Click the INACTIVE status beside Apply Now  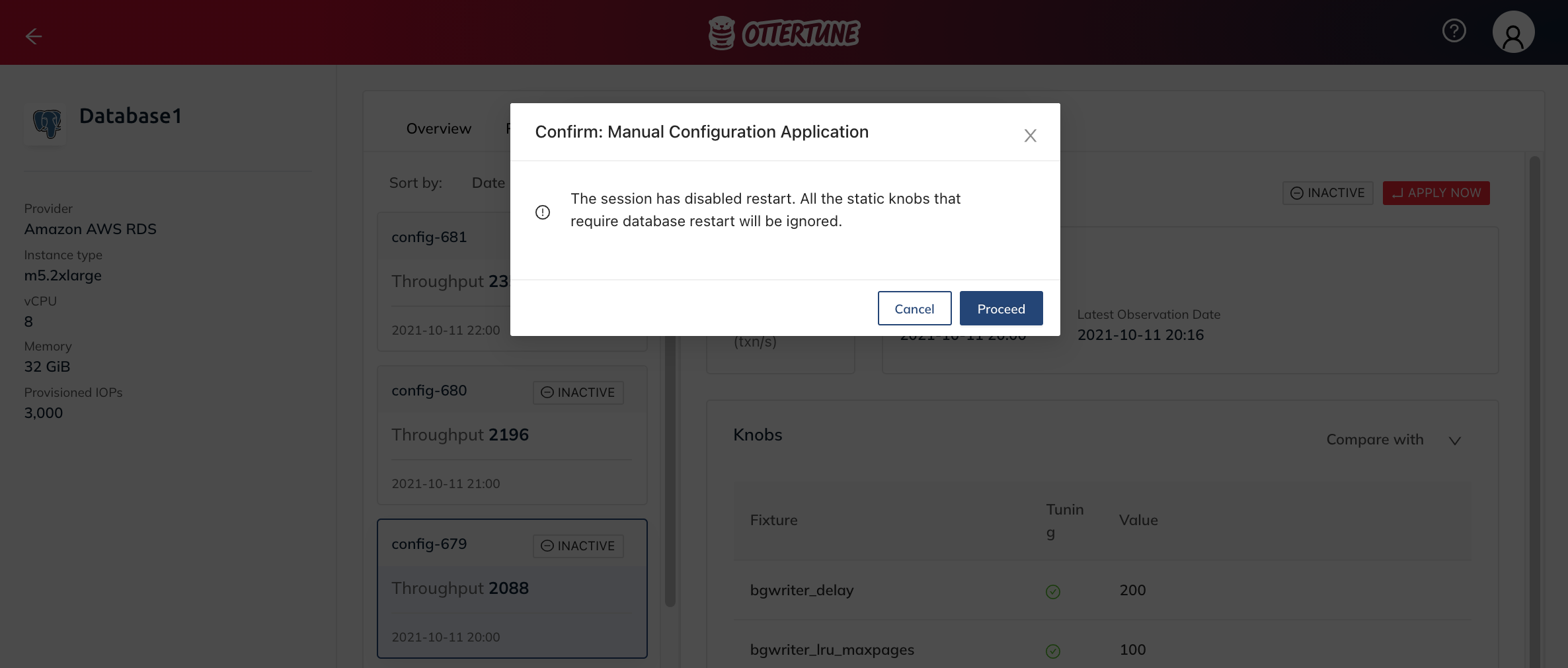tap(1327, 193)
